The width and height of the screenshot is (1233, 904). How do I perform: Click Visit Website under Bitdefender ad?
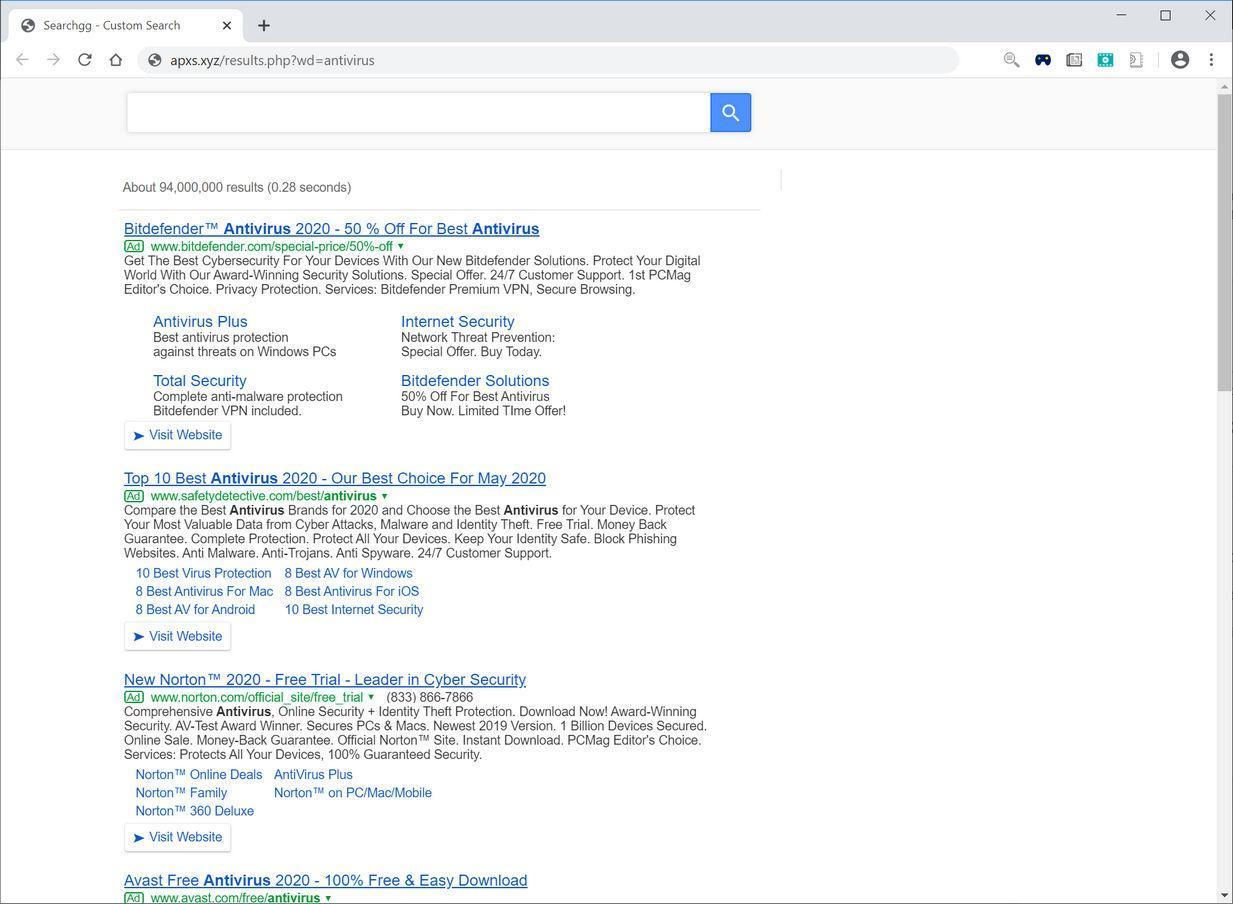[x=178, y=435]
